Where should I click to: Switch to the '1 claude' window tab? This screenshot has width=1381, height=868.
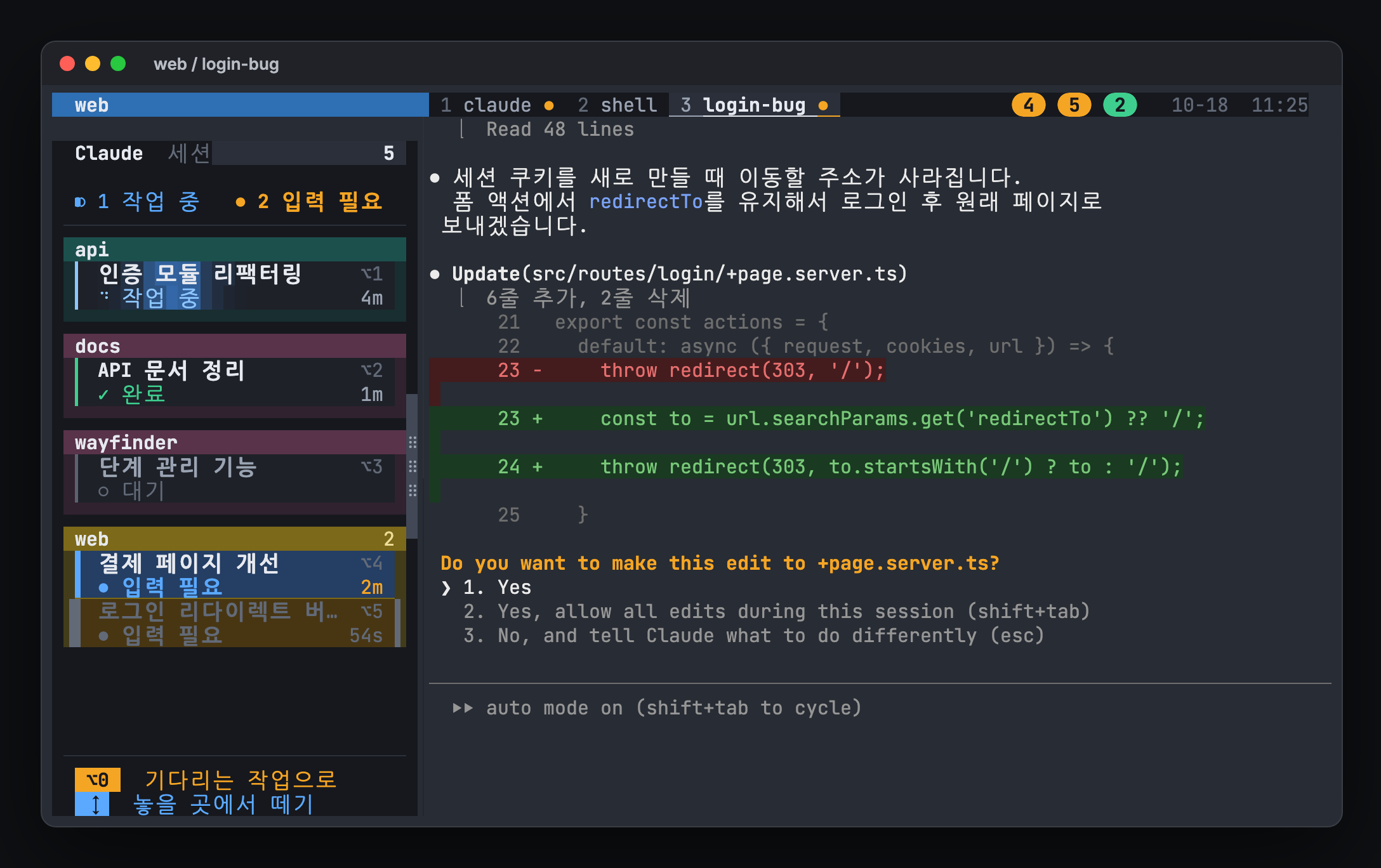tap(497, 105)
